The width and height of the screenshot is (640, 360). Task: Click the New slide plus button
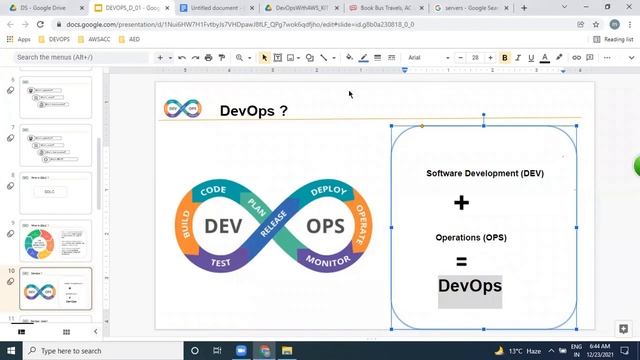(160, 58)
